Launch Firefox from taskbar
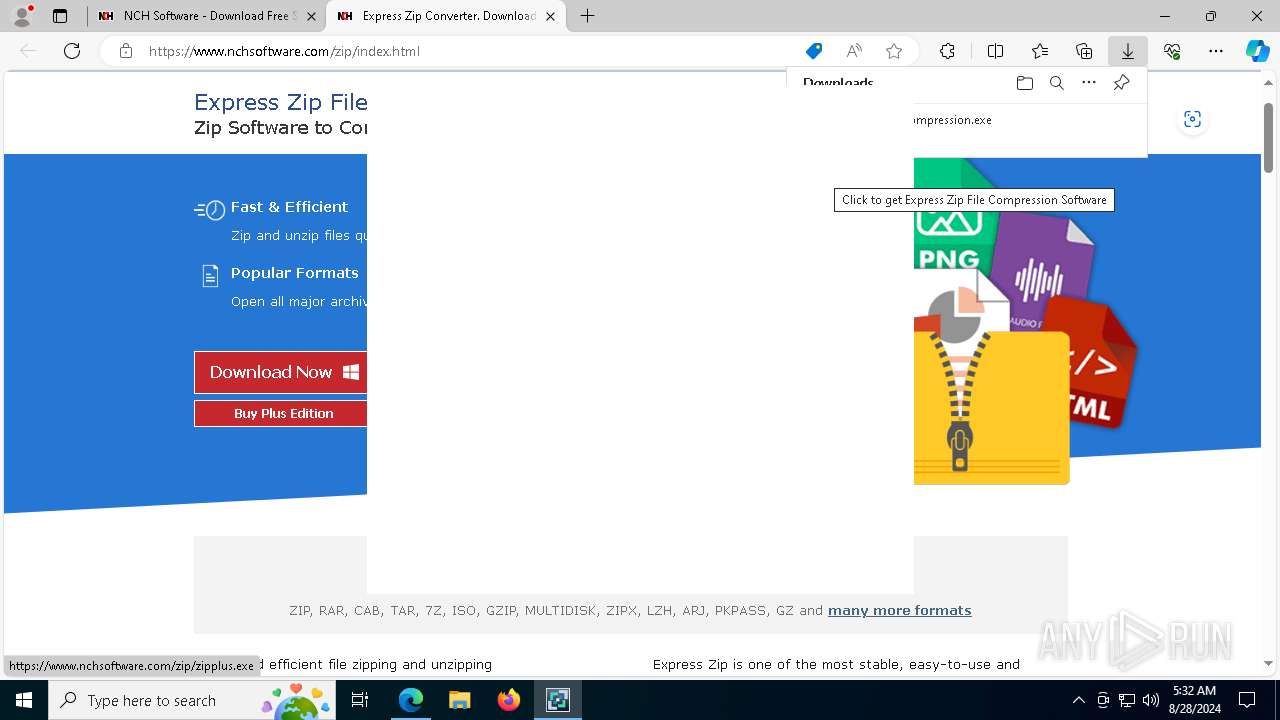 508,700
